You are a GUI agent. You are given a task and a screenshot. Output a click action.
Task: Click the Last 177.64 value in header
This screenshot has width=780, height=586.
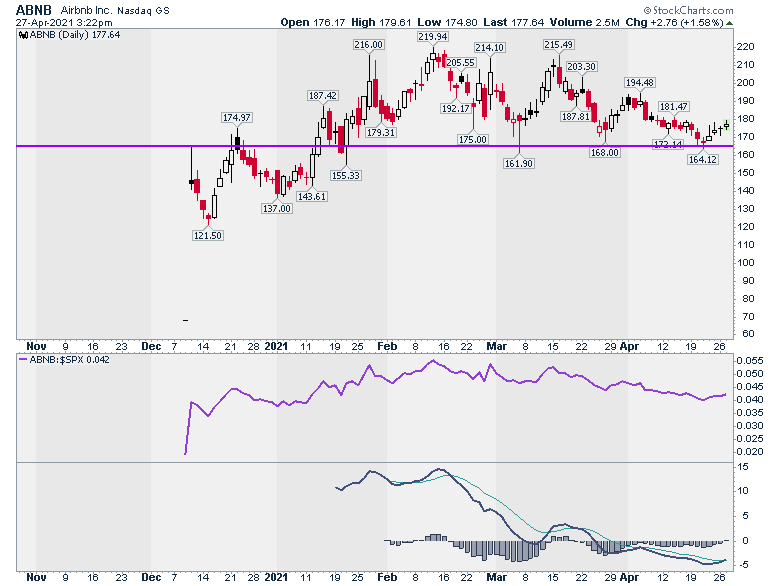pyautogui.click(x=514, y=22)
